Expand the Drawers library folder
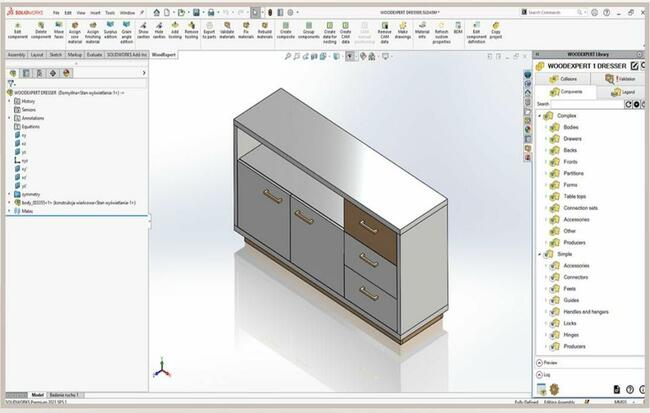The height and width of the screenshot is (413, 650). click(546, 139)
